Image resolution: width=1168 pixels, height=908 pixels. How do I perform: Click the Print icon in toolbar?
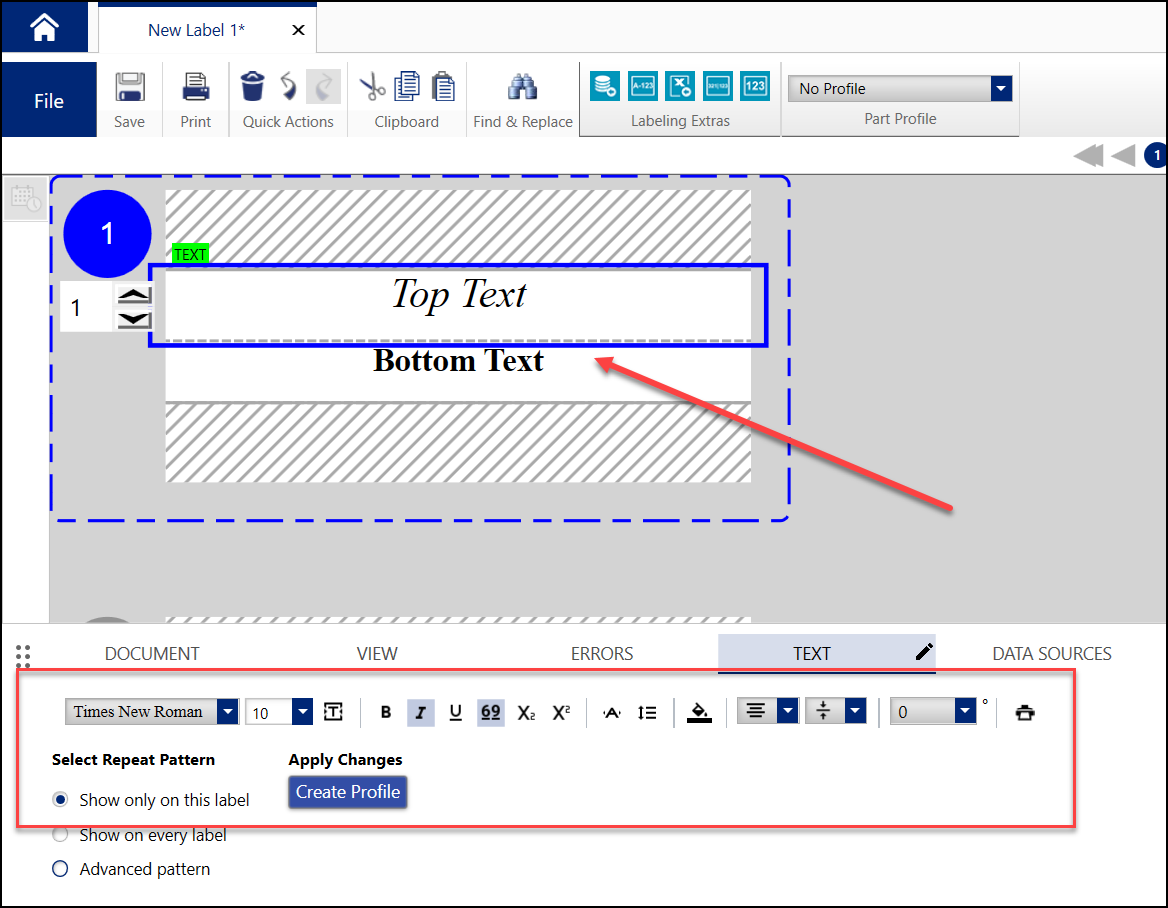pos(196,88)
